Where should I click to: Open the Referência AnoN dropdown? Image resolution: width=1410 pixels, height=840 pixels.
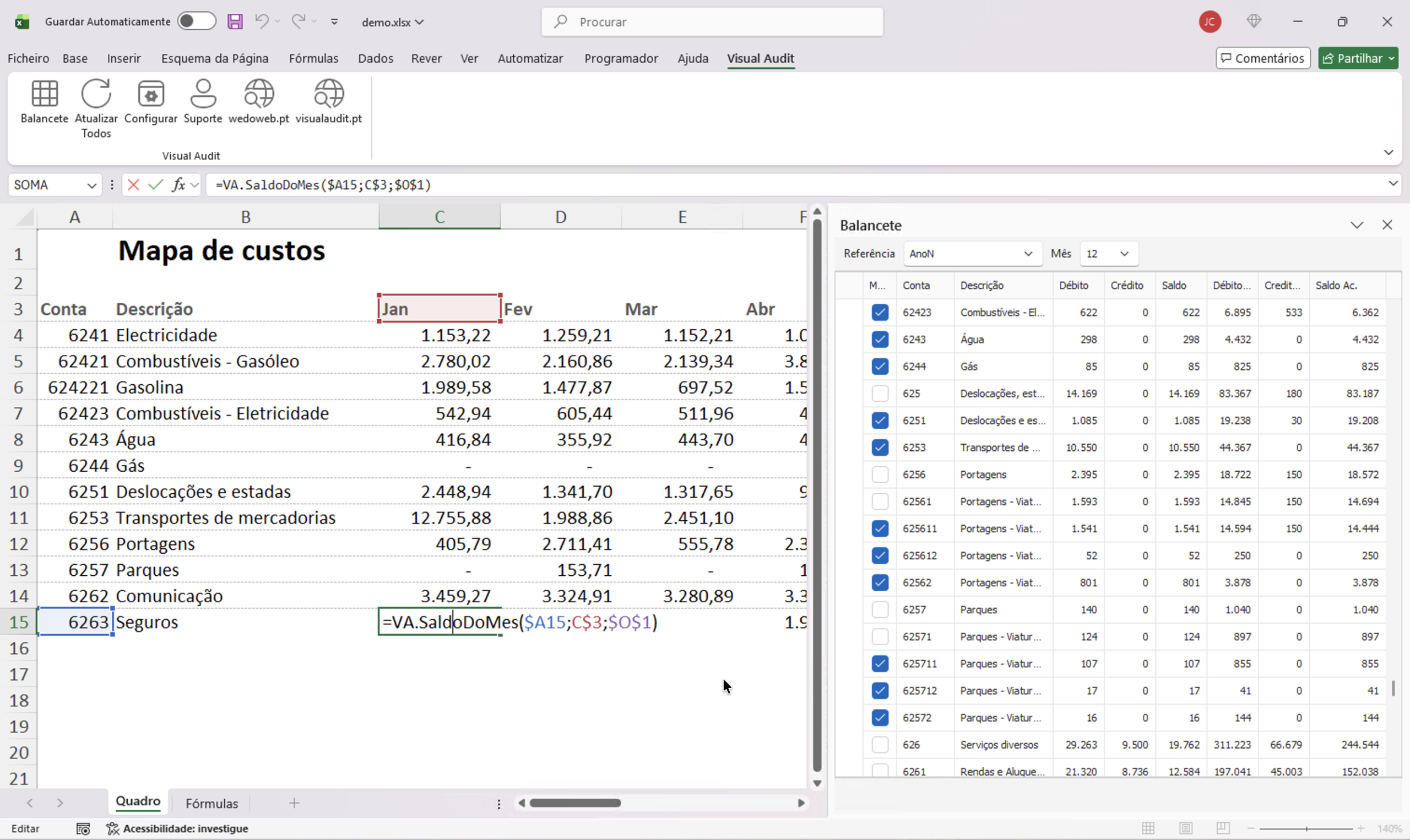972,254
